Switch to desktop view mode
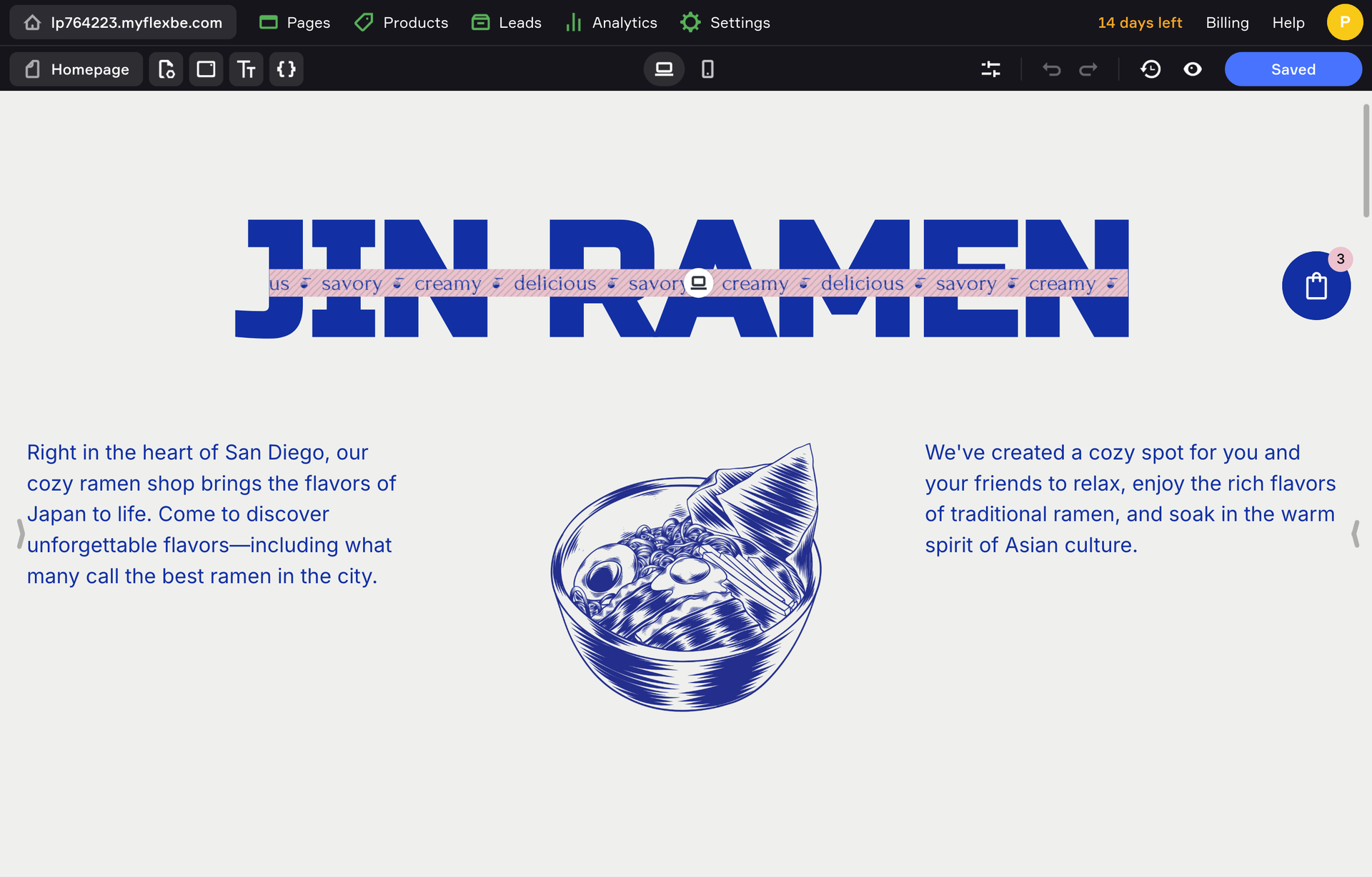This screenshot has width=1372, height=878. (x=664, y=69)
